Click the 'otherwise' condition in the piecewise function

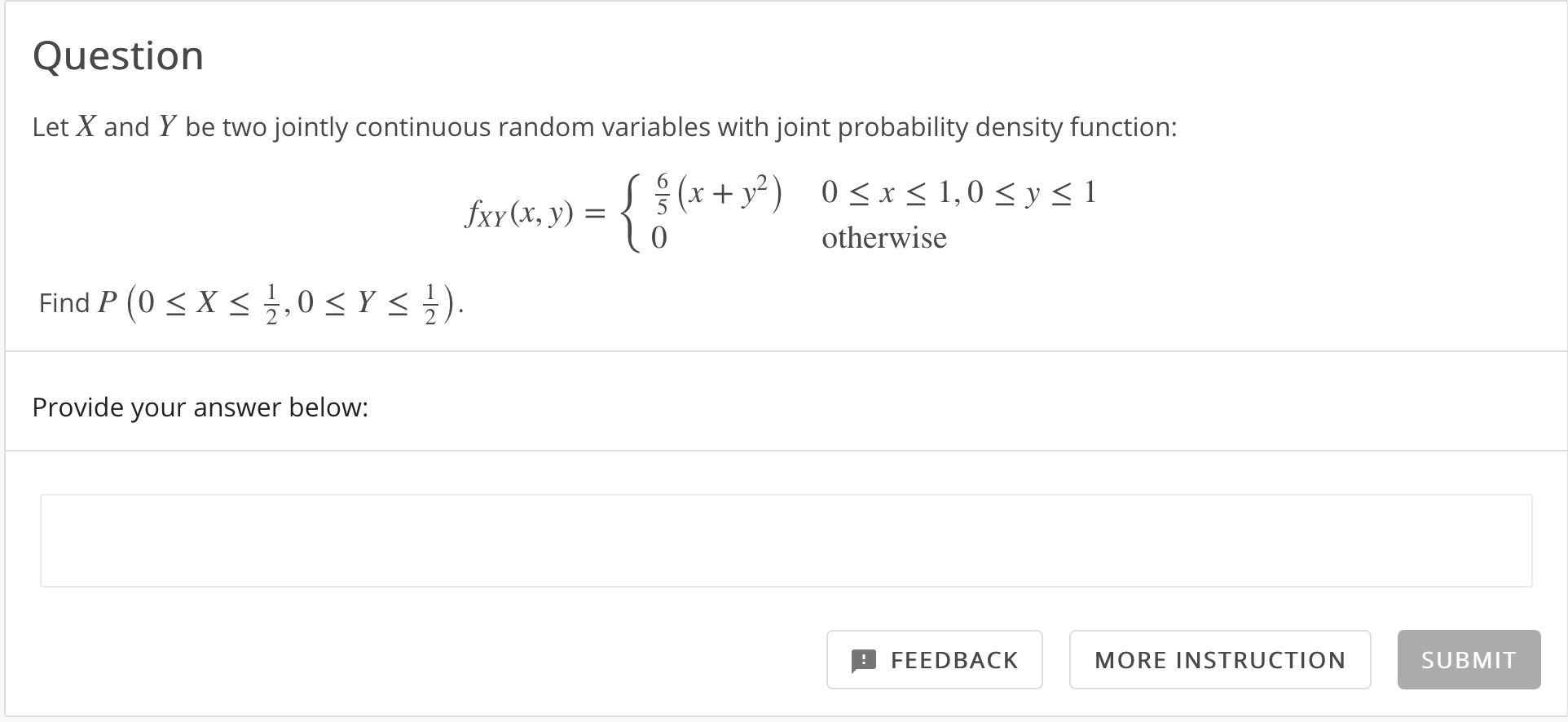(x=884, y=237)
